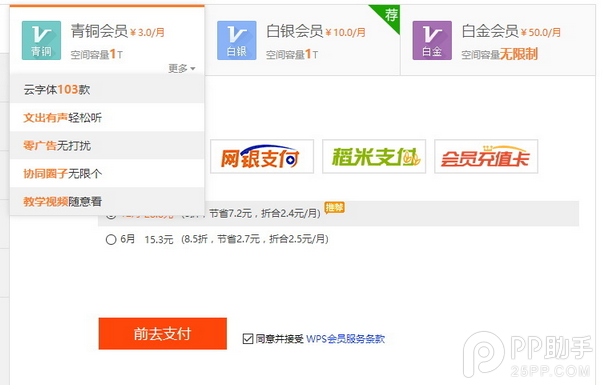The image size is (603, 385).
Task: Click the 节省7.2元，折合2.4元/月 text
Action: (x=263, y=213)
